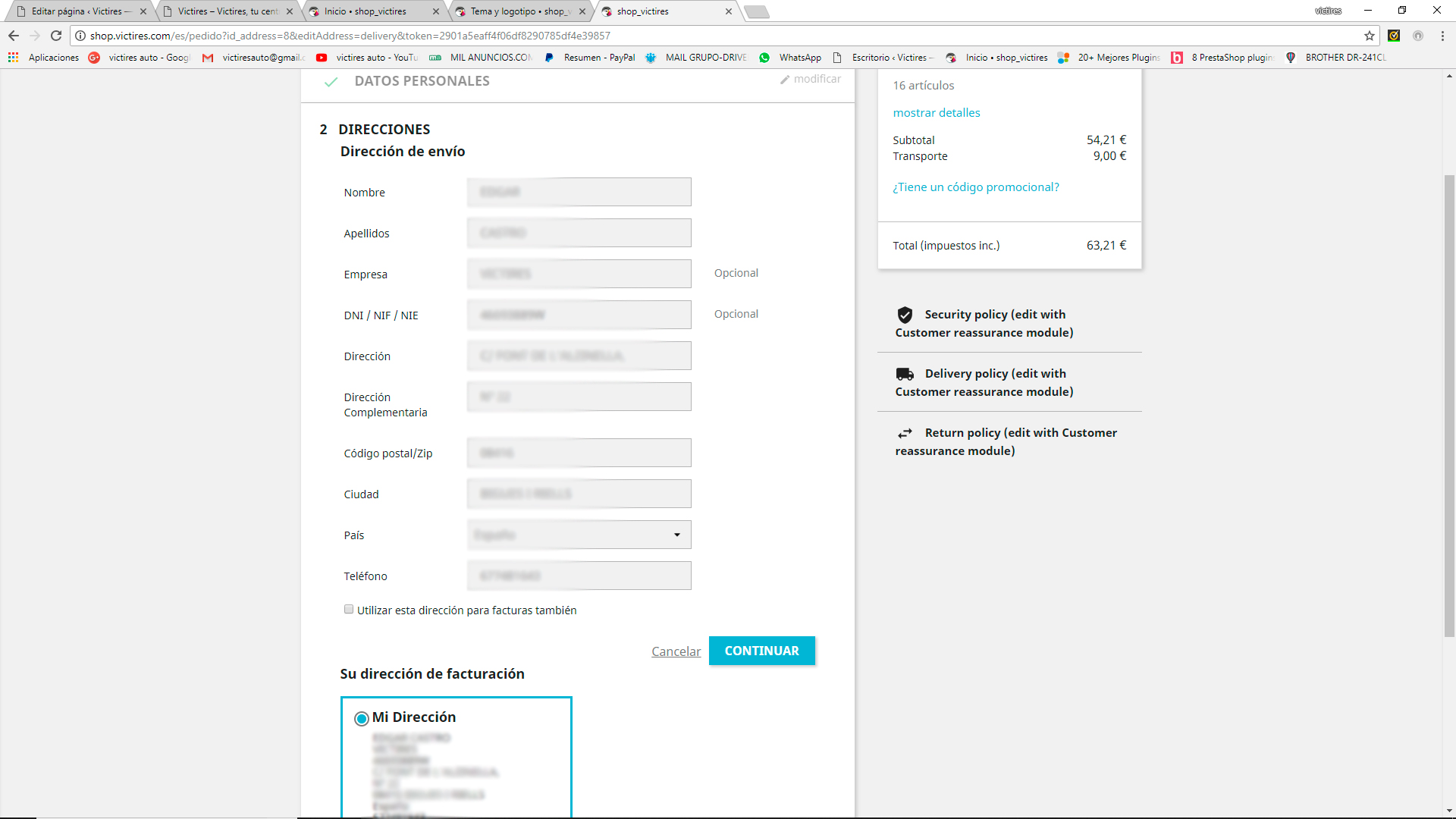
Task: Select the Mi Dirección radio button
Action: click(x=362, y=718)
